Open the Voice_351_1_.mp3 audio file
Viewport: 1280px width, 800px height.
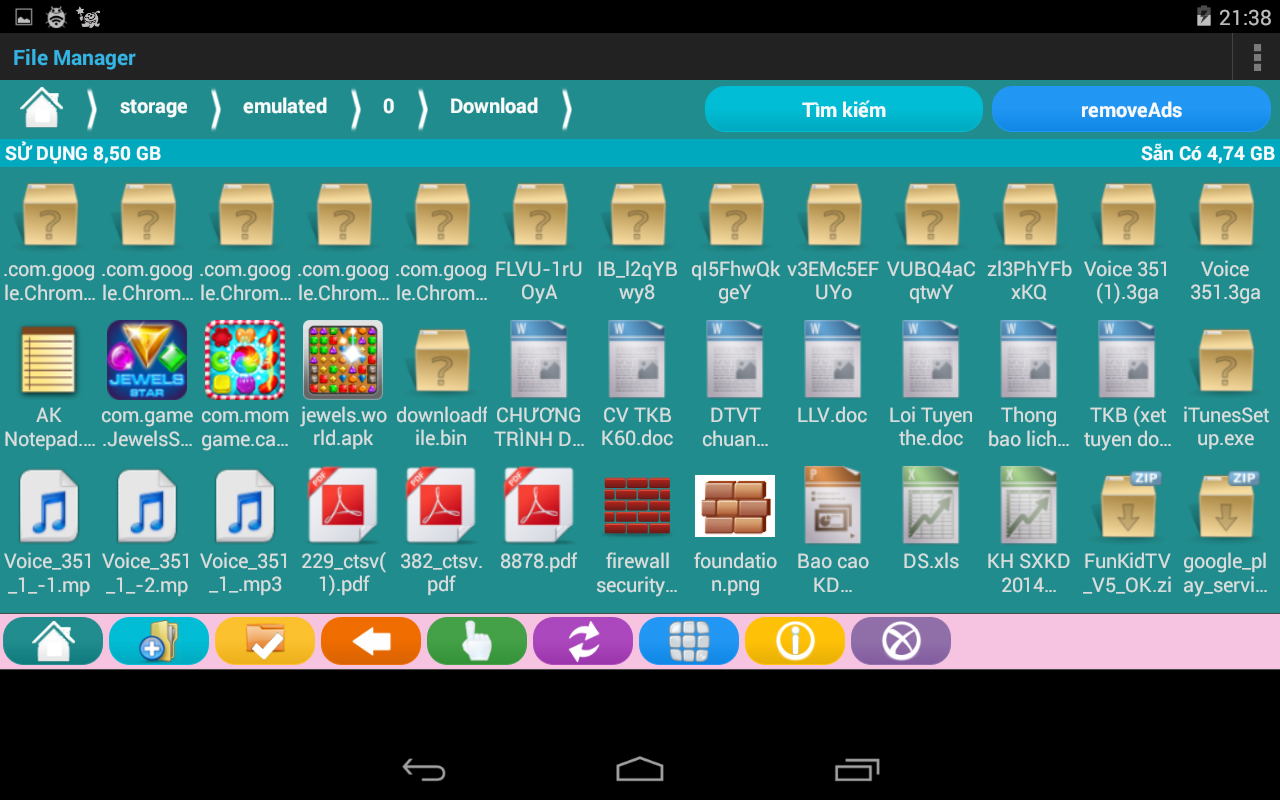click(245, 533)
